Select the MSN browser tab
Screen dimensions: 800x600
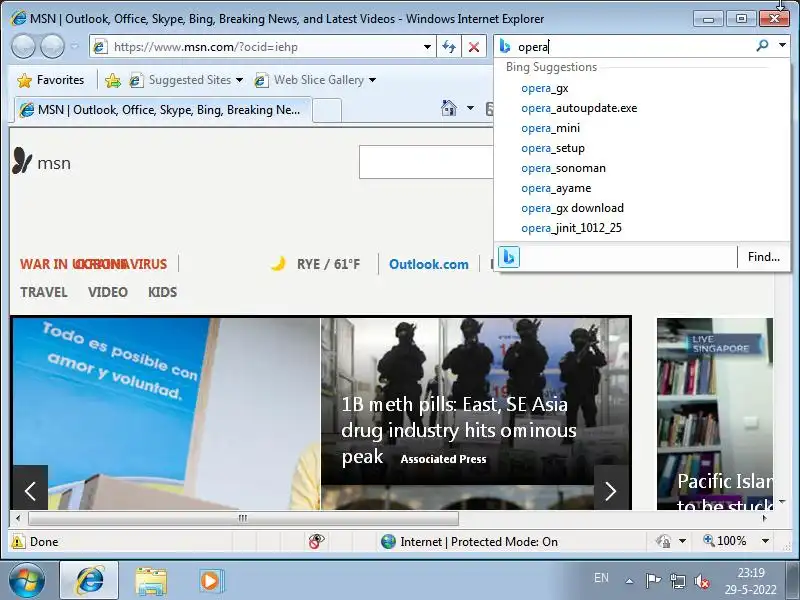[x=162, y=110]
